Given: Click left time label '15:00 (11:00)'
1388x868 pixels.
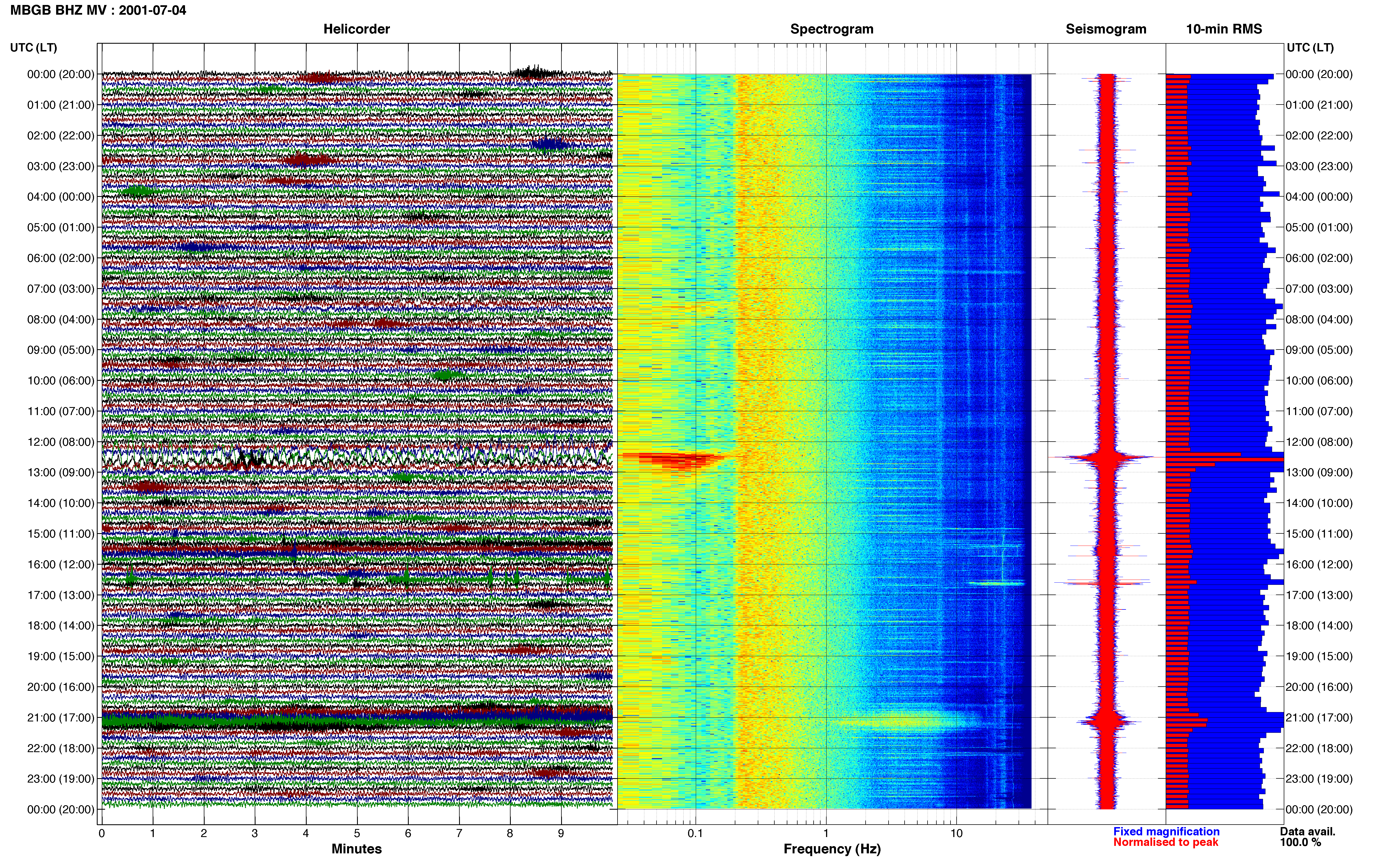Looking at the screenshot, I should pyautogui.click(x=60, y=533).
